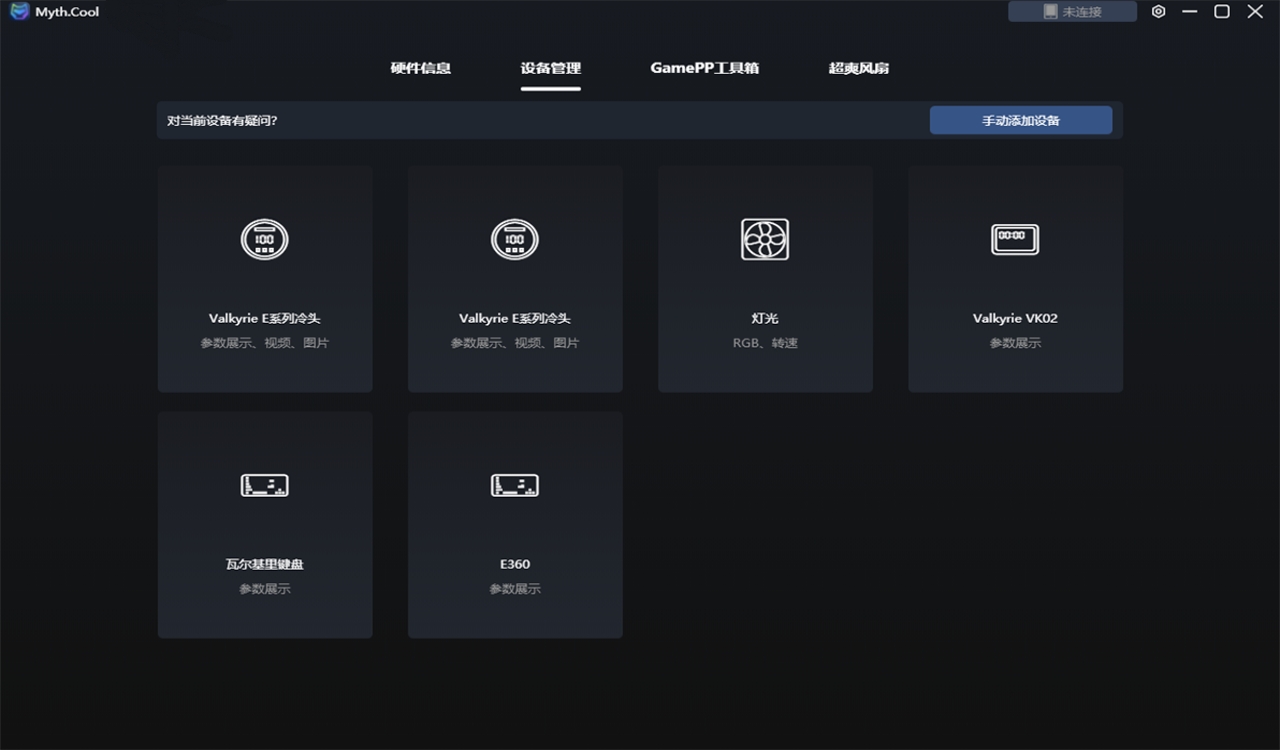Switch to the 硬件信息 tab
Viewport: 1280px width, 750px height.
421,68
